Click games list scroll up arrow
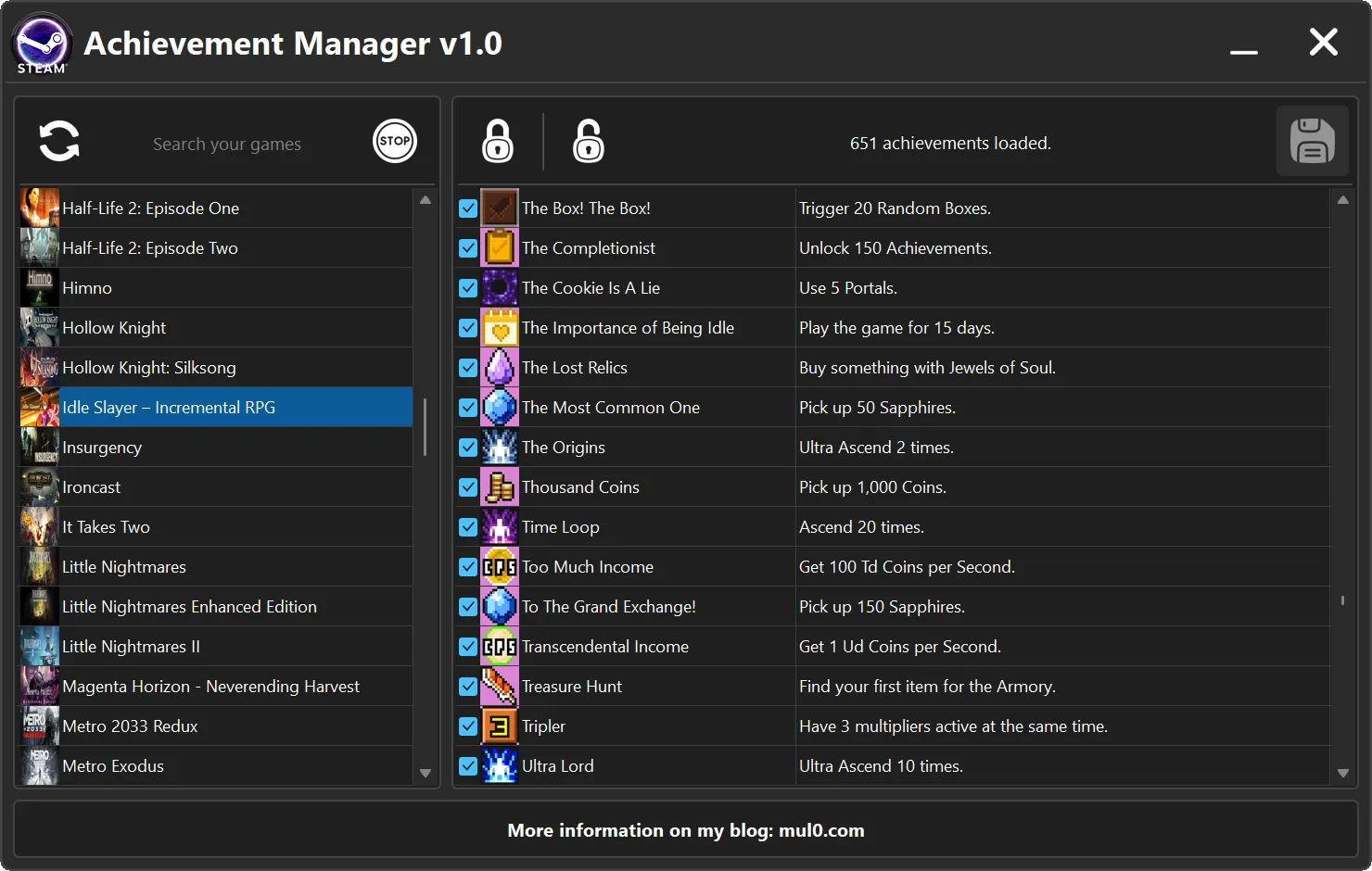 point(426,200)
